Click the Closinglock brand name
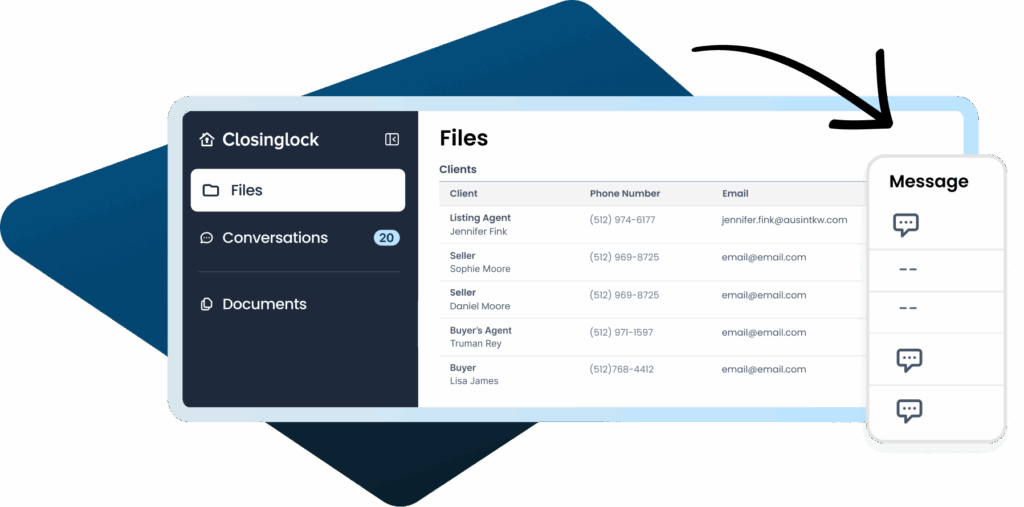 point(270,139)
